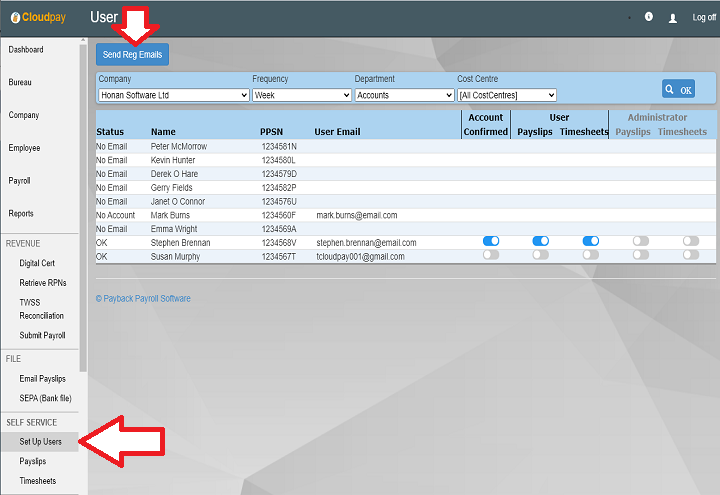720x495 pixels.
Task: Click the Cloudpay logo
Action: point(38,17)
